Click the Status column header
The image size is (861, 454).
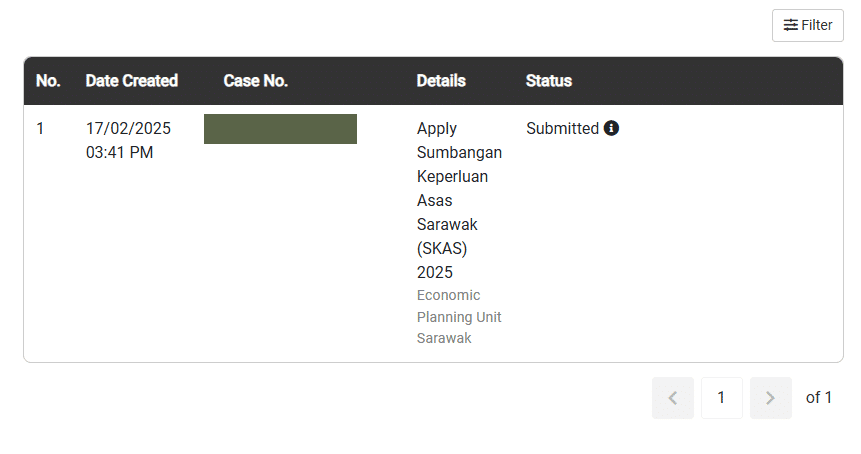548,81
